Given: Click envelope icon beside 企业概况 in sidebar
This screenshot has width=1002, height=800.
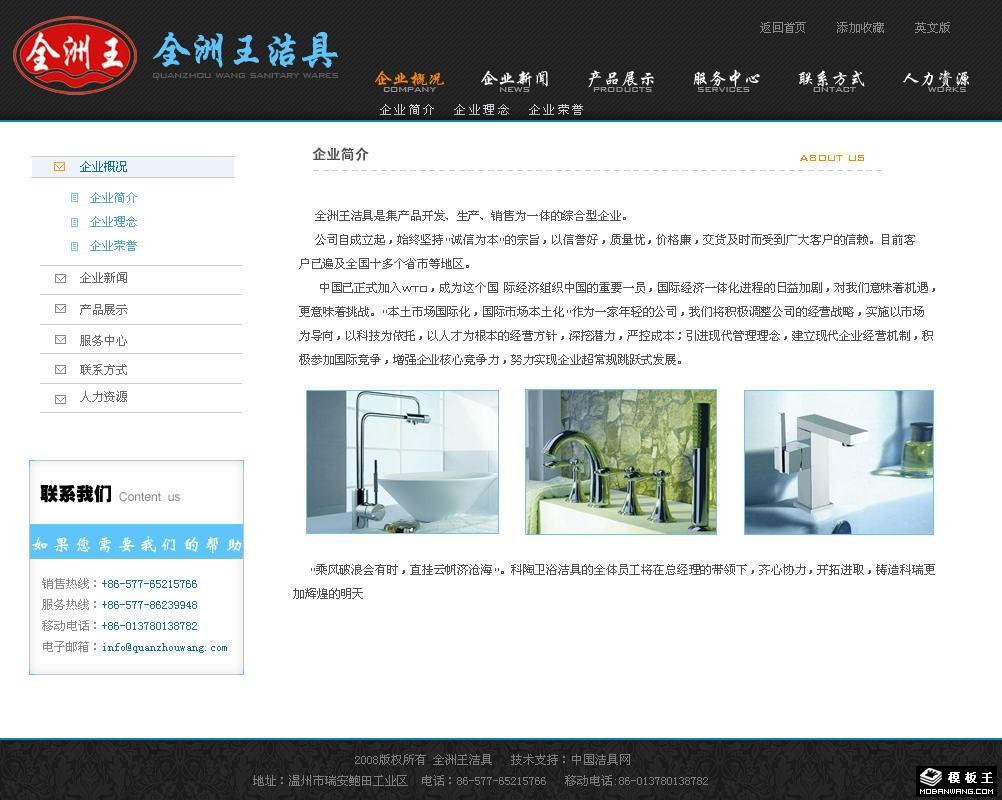Looking at the screenshot, I should tap(59, 167).
